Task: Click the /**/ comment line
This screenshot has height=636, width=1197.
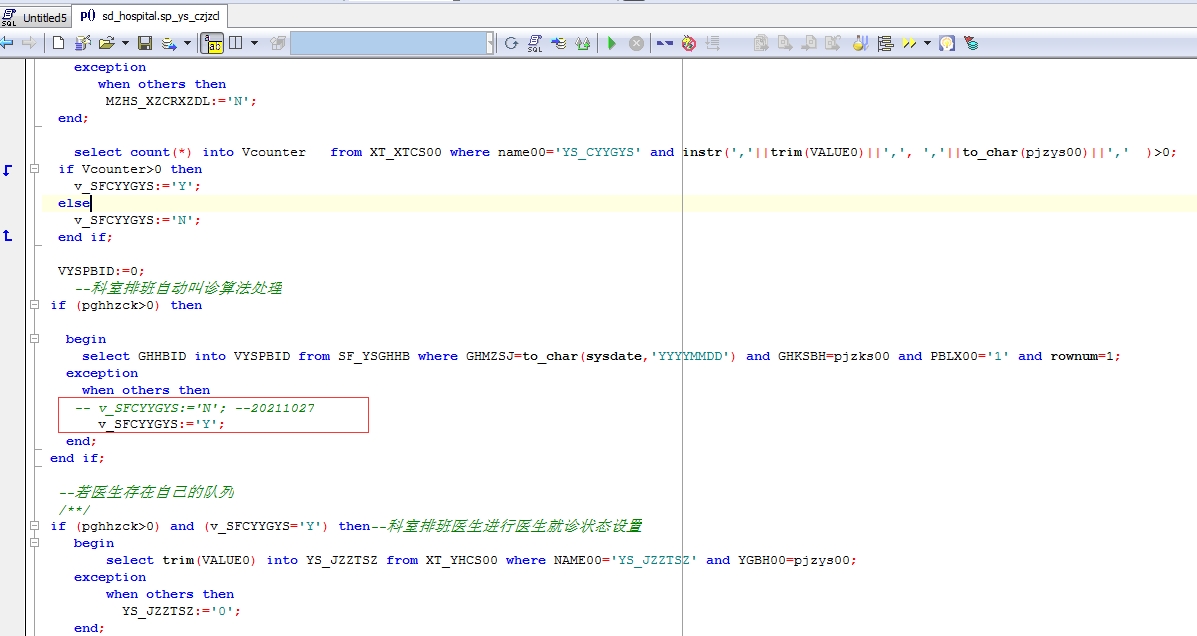Action: click(74, 509)
